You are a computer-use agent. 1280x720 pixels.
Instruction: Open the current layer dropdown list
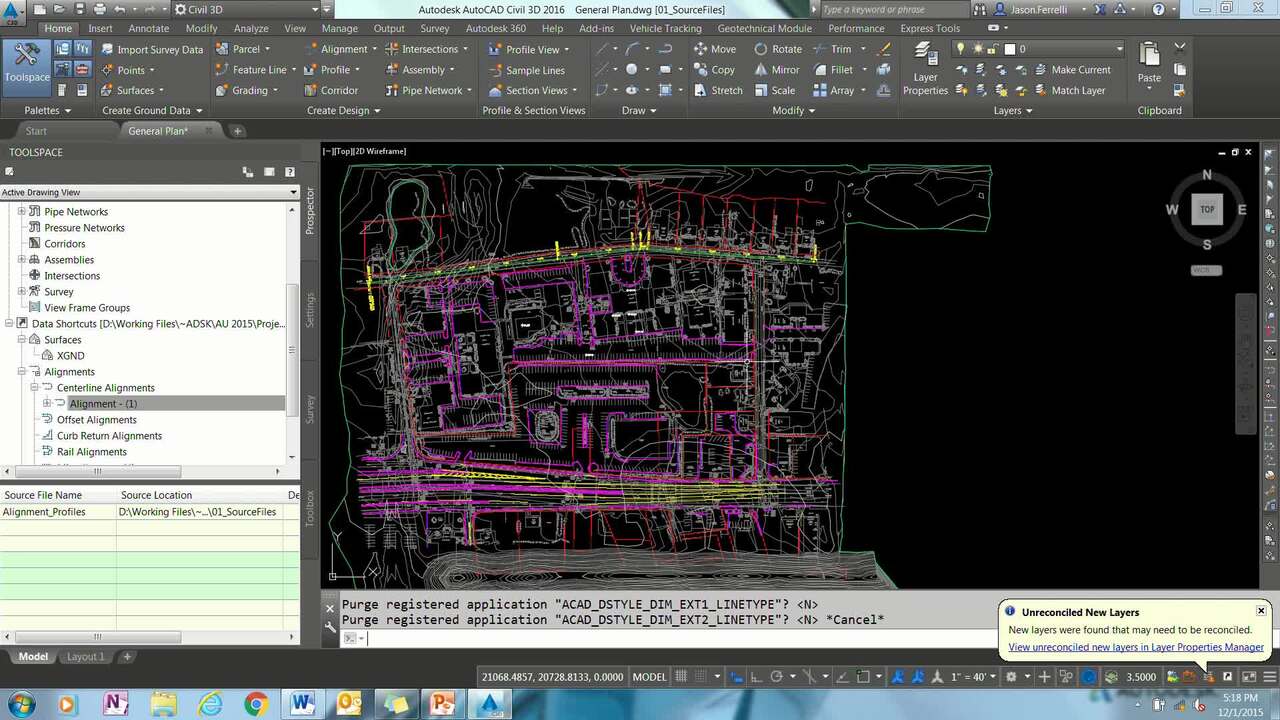click(1119, 49)
